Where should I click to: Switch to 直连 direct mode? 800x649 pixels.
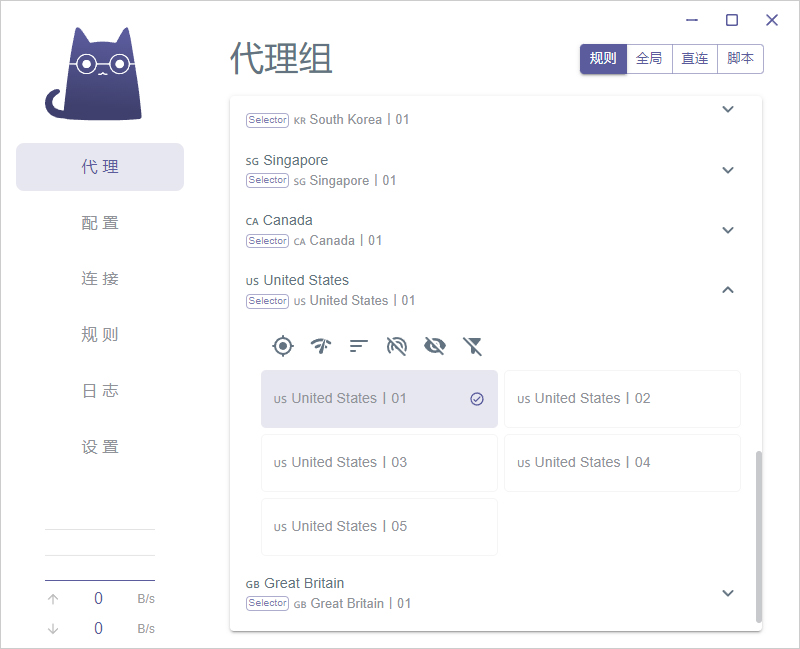coord(695,59)
